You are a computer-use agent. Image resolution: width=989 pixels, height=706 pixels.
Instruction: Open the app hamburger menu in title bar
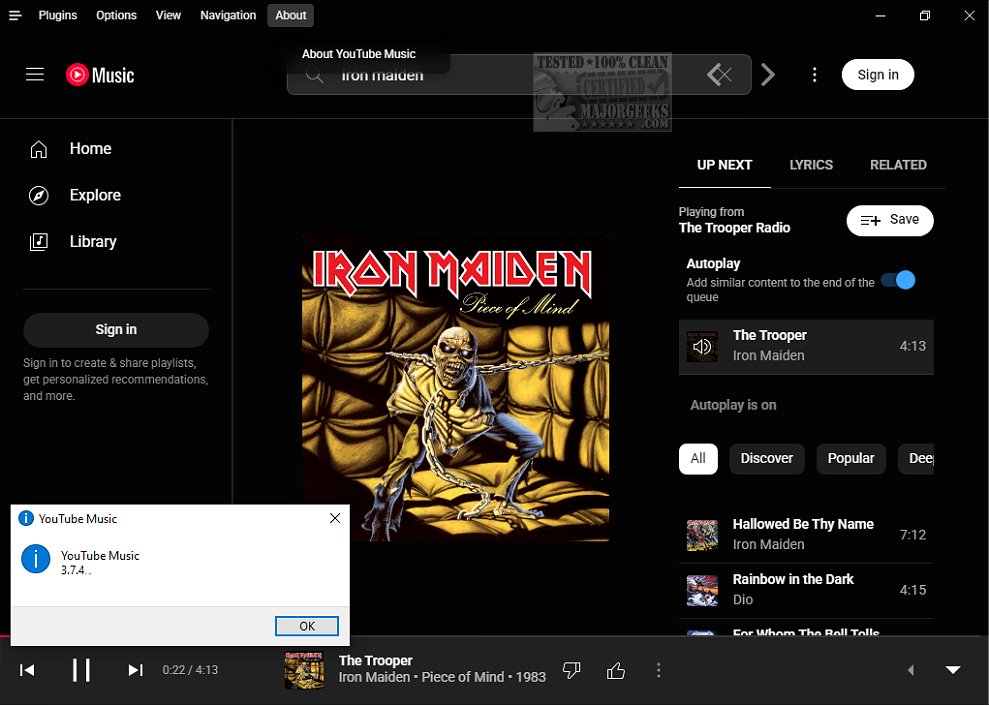(x=15, y=15)
